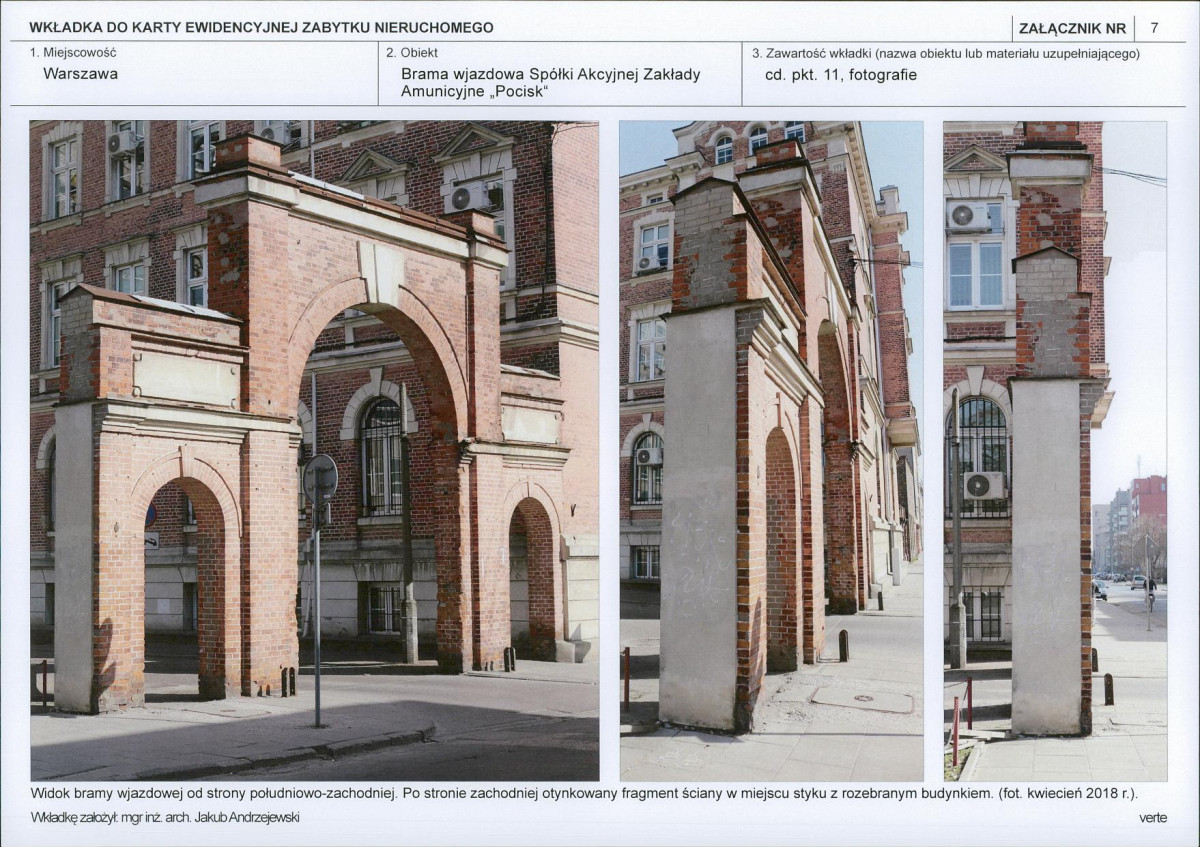Click the large left photo of the gate

click(314, 450)
